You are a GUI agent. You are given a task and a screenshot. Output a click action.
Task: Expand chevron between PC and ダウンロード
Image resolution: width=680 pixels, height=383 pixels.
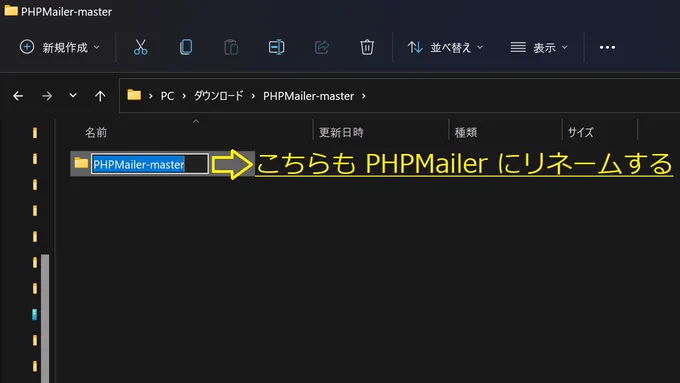point(184,96)
